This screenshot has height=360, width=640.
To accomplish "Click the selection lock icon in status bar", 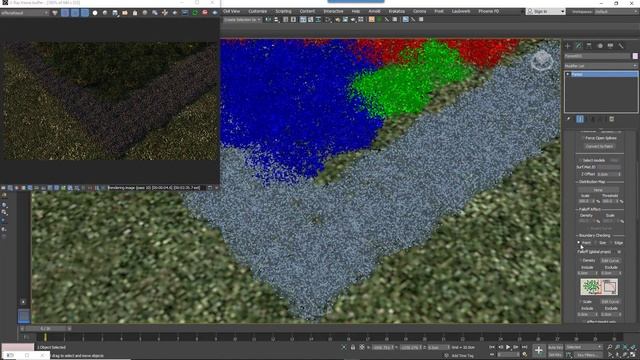I will point(353,347).
